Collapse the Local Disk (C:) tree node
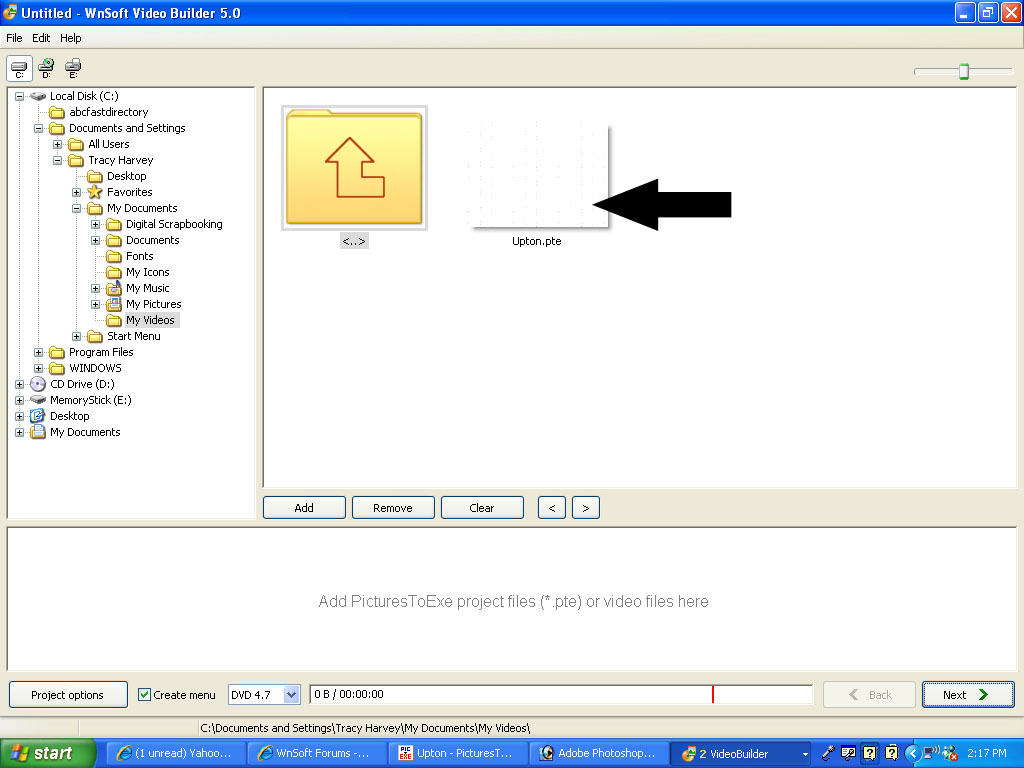Image resolution: width=1024 pixels, height=768 pixels. [20, 96]
